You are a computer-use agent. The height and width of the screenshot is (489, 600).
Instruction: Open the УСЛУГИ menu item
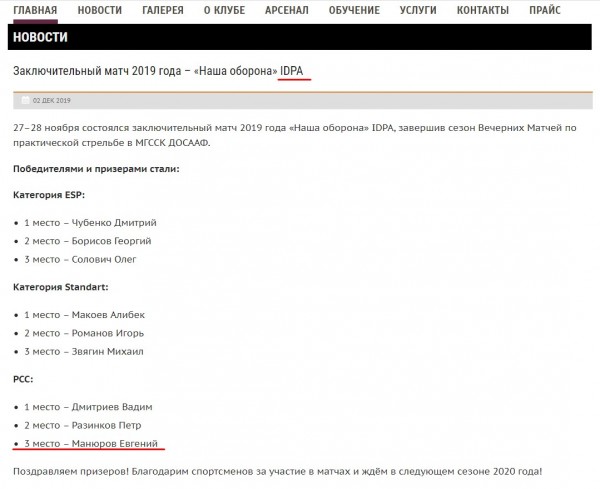tap(418, 10)
